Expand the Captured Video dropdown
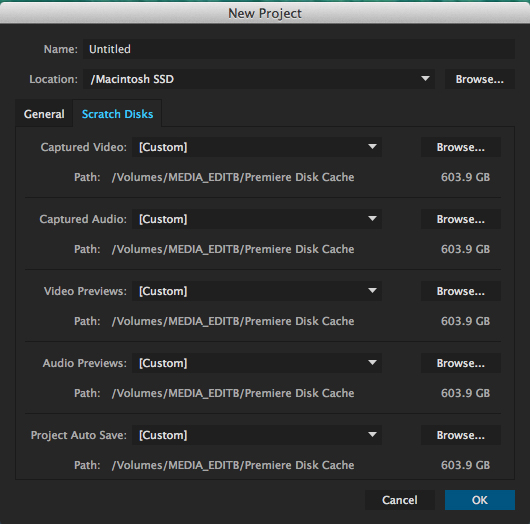The height and width of the screenshot is (524, 530). (257, 147)
